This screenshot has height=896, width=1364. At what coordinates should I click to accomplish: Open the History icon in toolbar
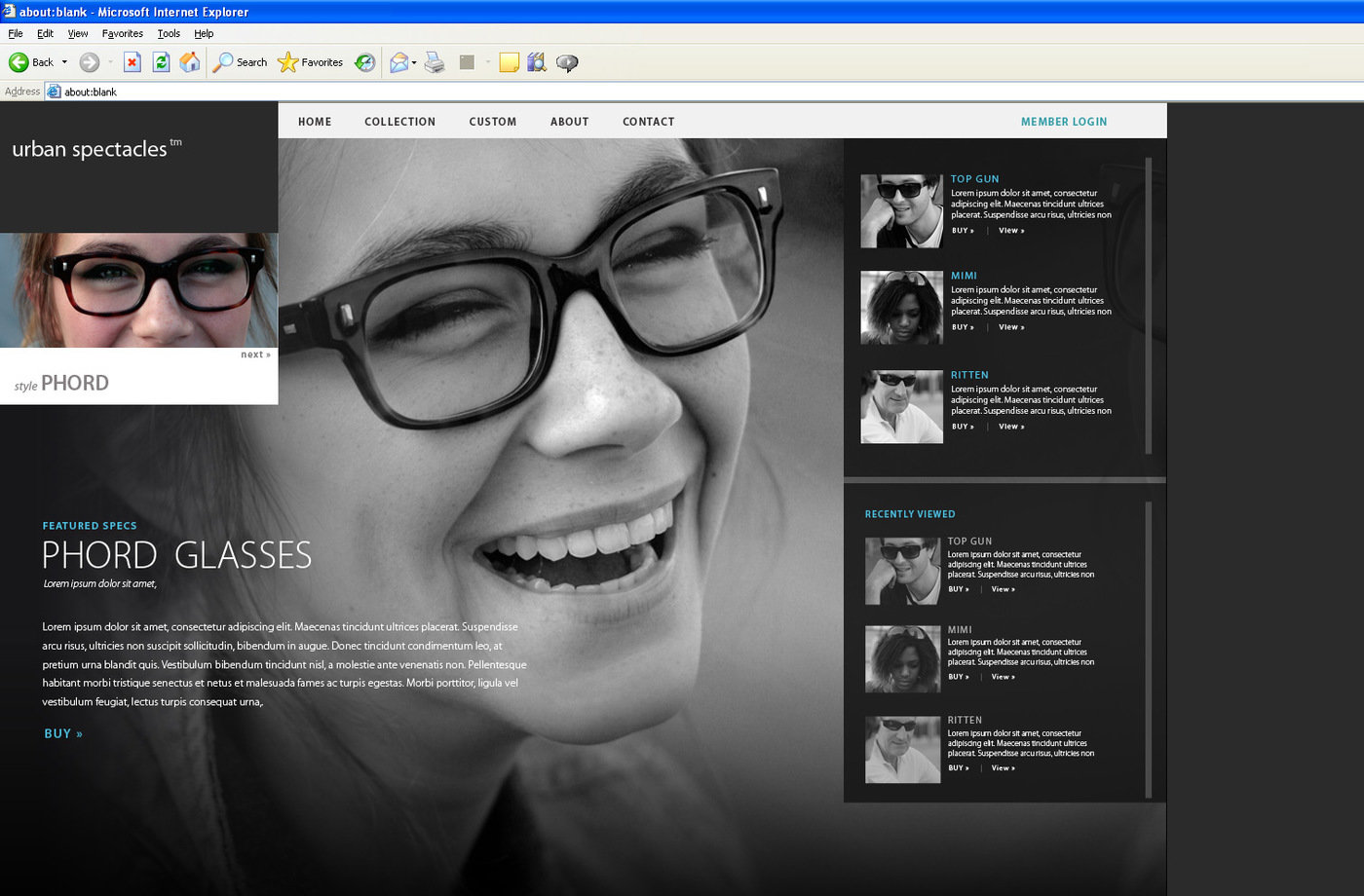click(x=365, y=62)
